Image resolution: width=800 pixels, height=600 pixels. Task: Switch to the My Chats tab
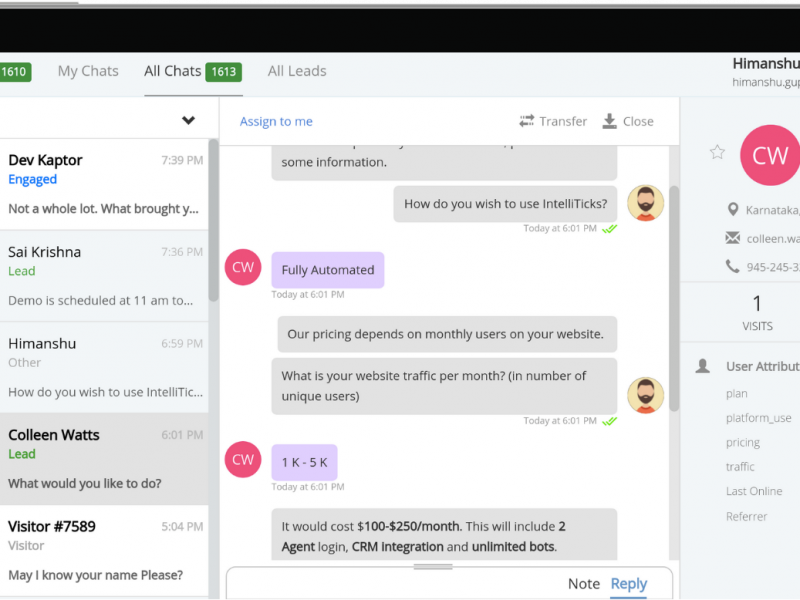point(88,71)
